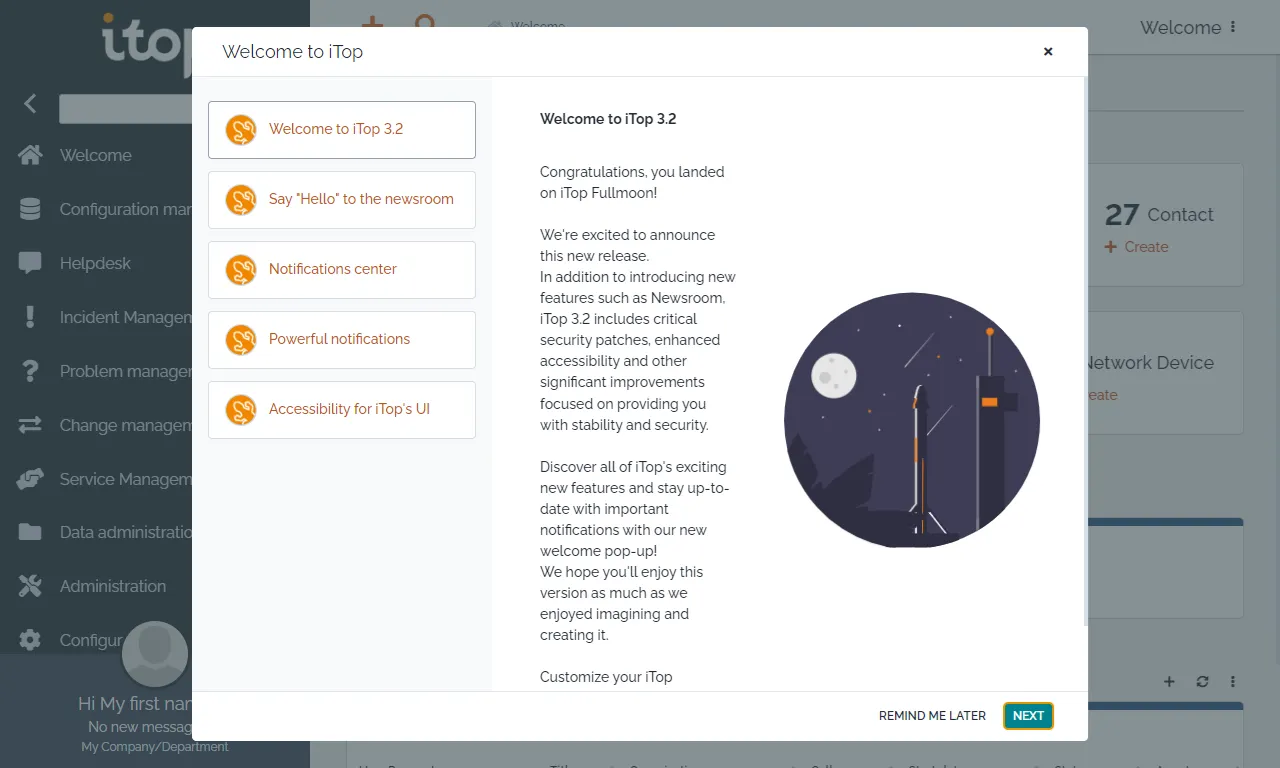Click the 'Welcome to iTop 3.2' bold heading
The image size is (1280, 768).
608,118
